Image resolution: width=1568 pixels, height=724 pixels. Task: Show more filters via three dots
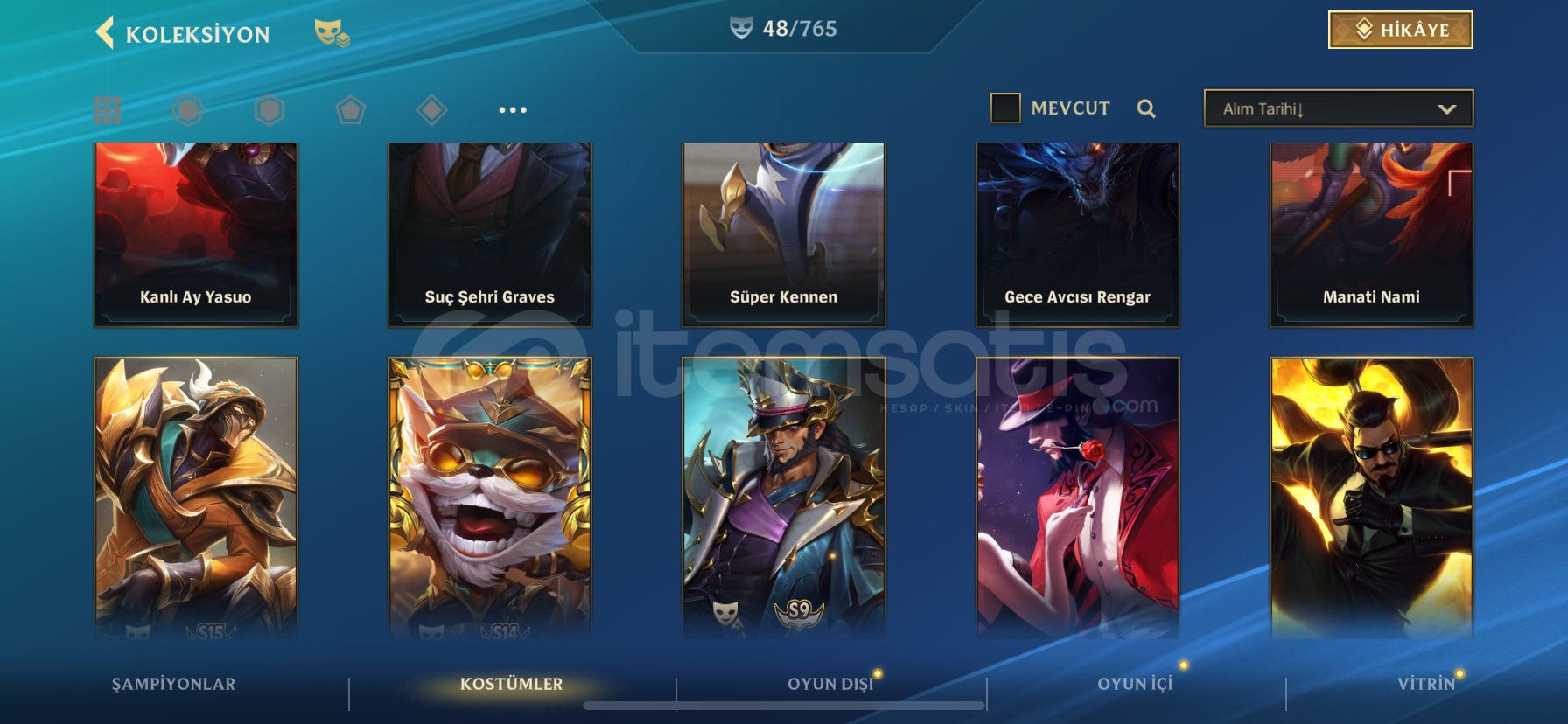pos(513,110)
